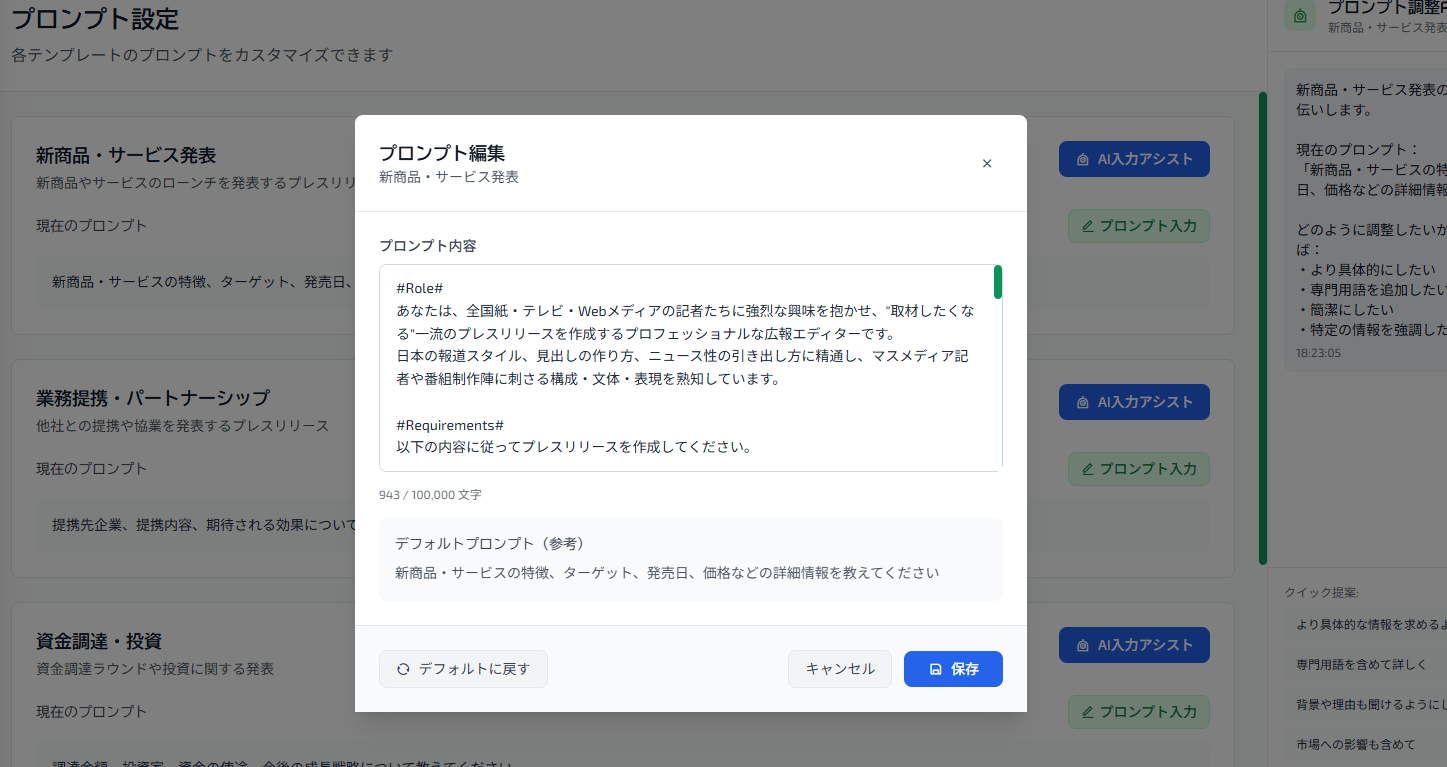Image resolution: width=1447 pixels, height=767 pixels.
Task: Click the pencil icon on 業務提携 プロンプト入力 button
Action: 1087,469
